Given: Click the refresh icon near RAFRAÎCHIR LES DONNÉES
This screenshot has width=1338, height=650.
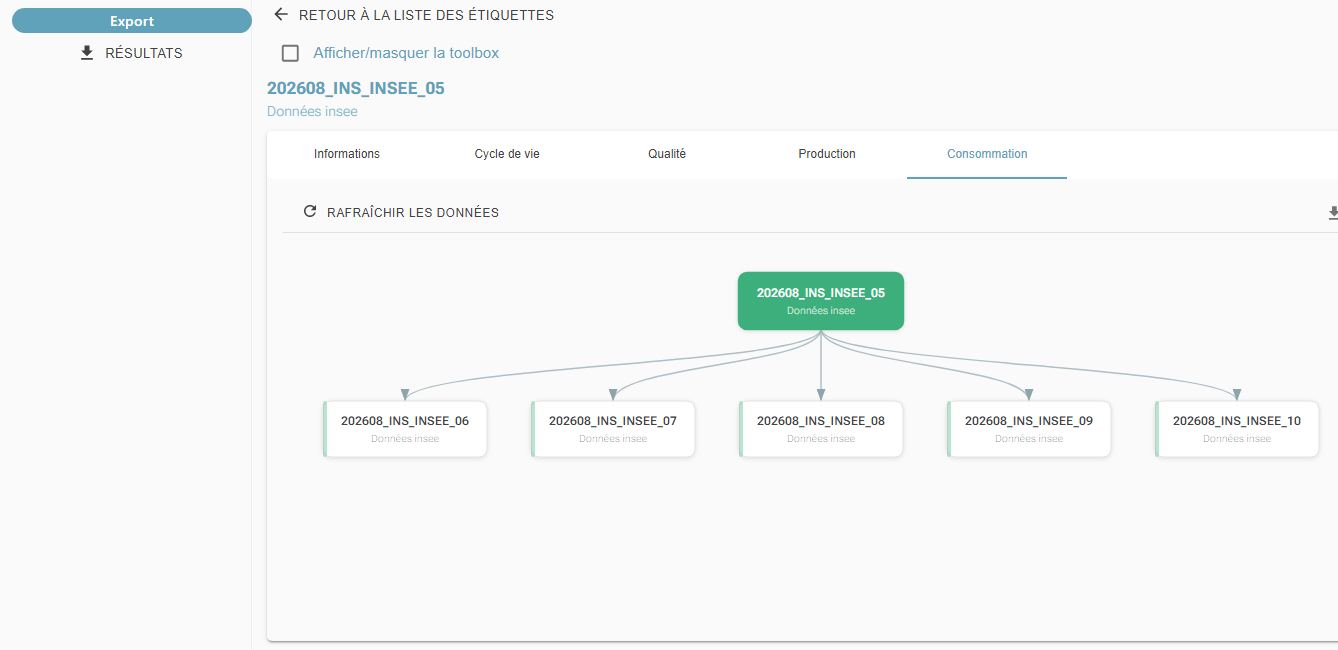Looking at the screenshot, I should coord(310,212).
